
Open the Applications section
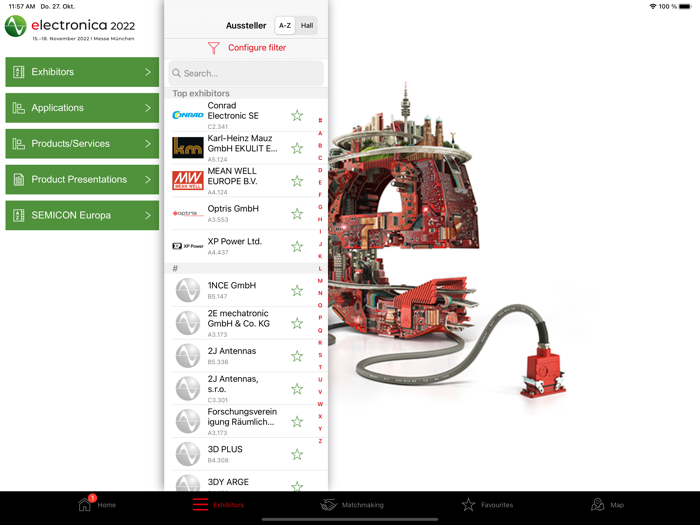(x=82, y=108)
